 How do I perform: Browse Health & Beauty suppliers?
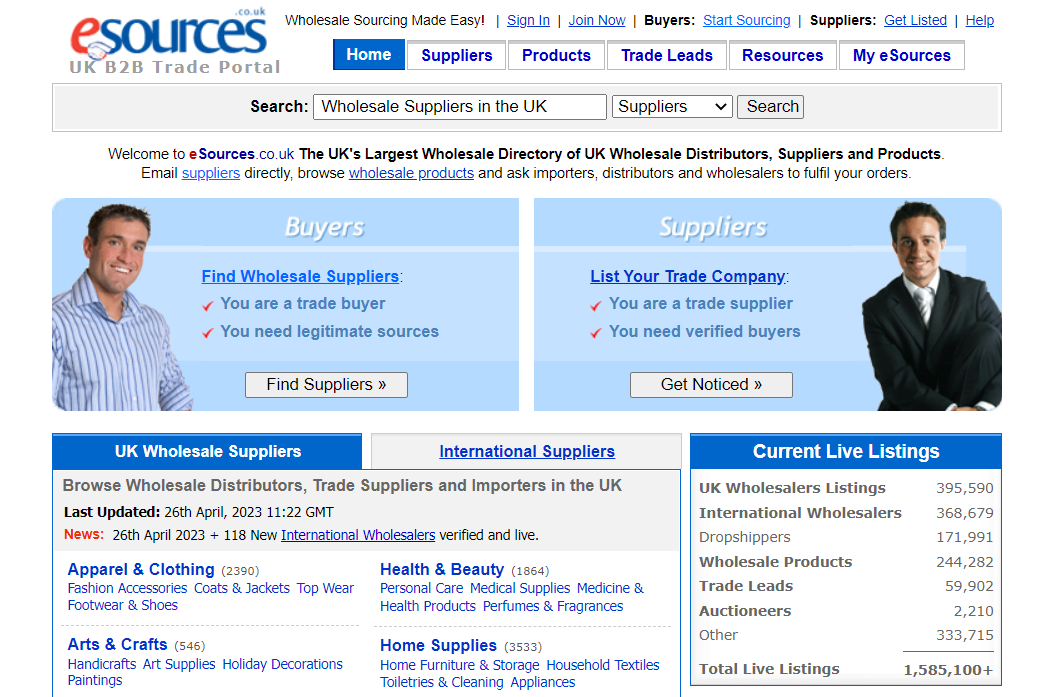click(442, 569)
